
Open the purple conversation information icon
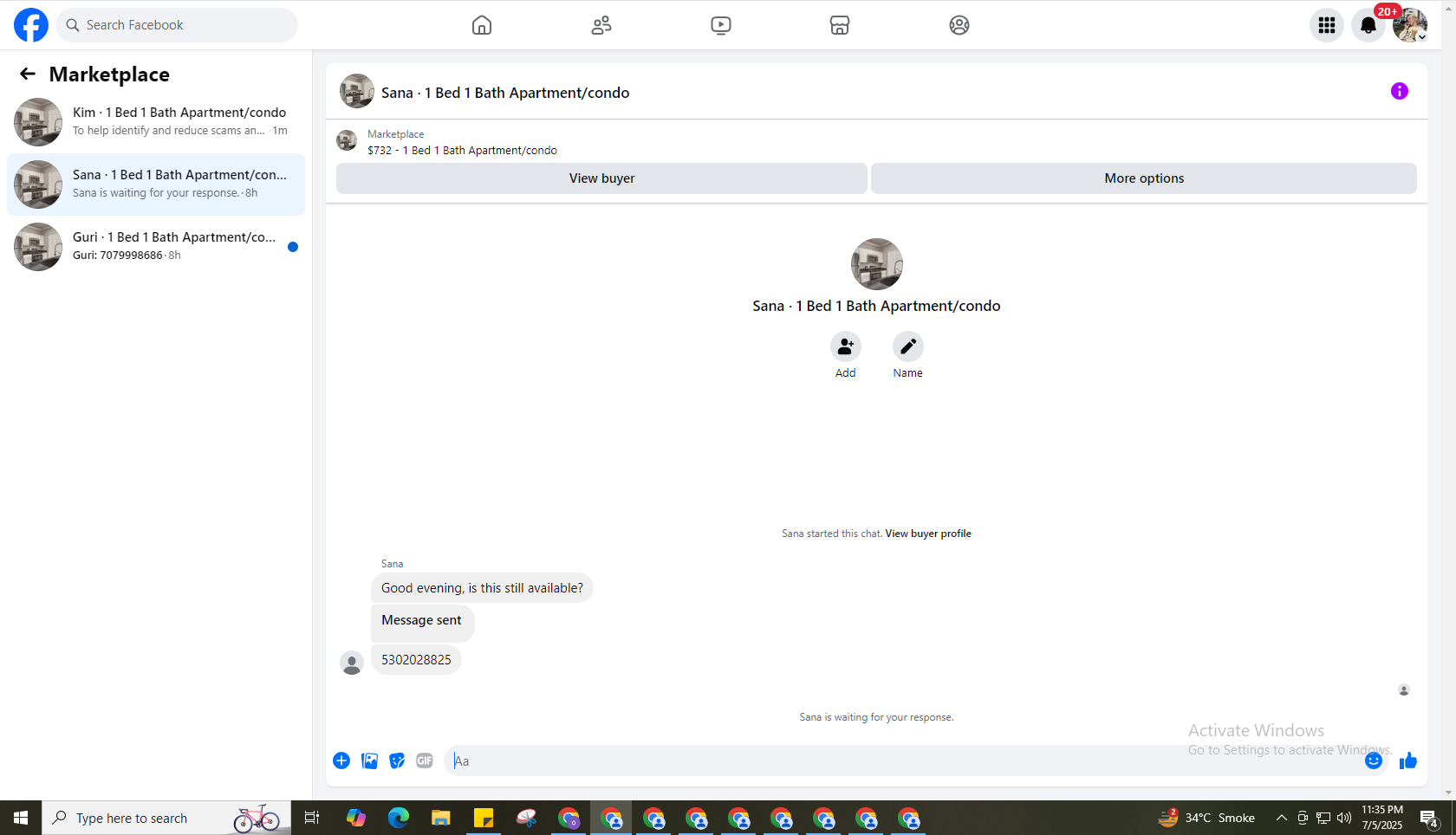[x=1400, y=91]
